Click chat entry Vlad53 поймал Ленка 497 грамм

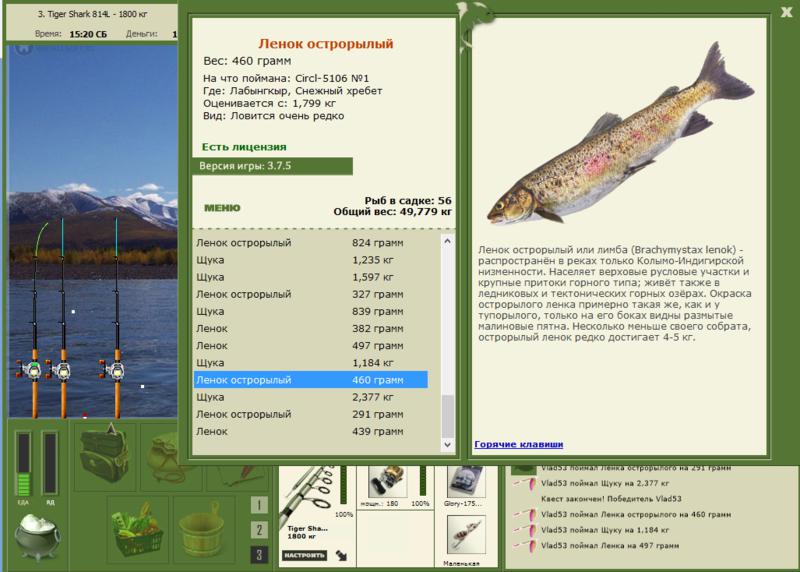coord(610,545)
